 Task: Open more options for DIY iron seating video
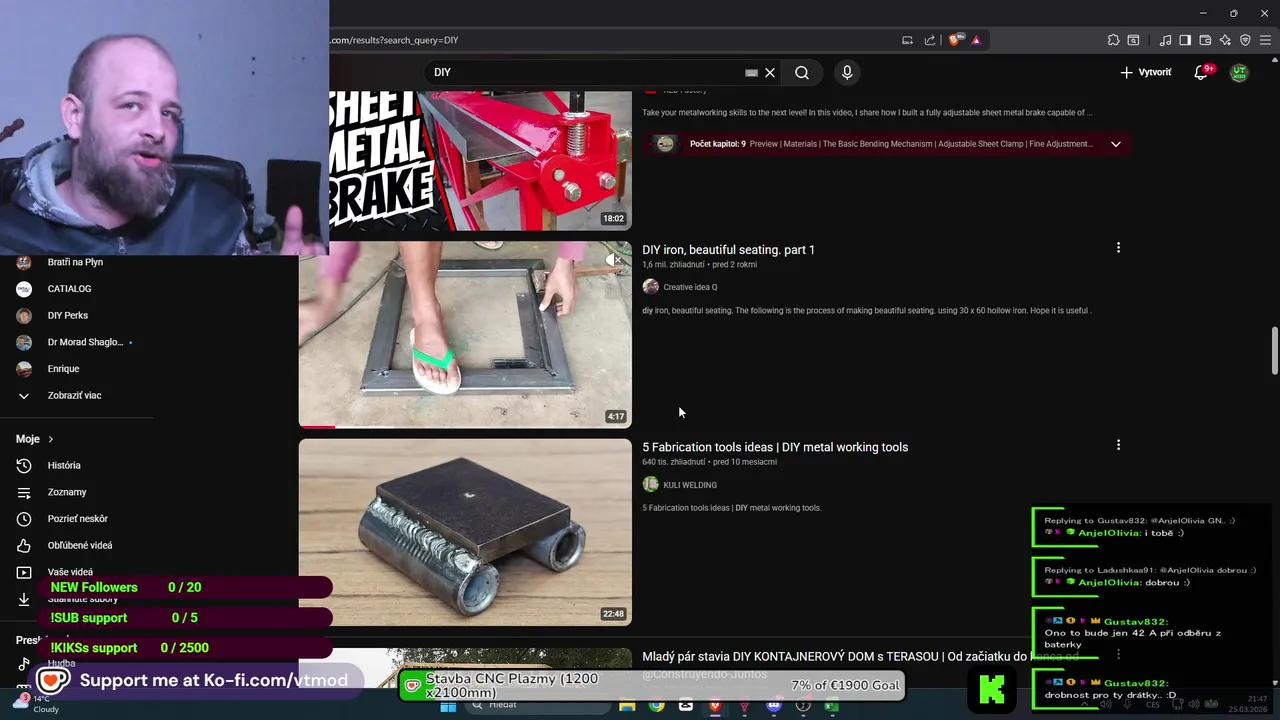(1118, 248)
